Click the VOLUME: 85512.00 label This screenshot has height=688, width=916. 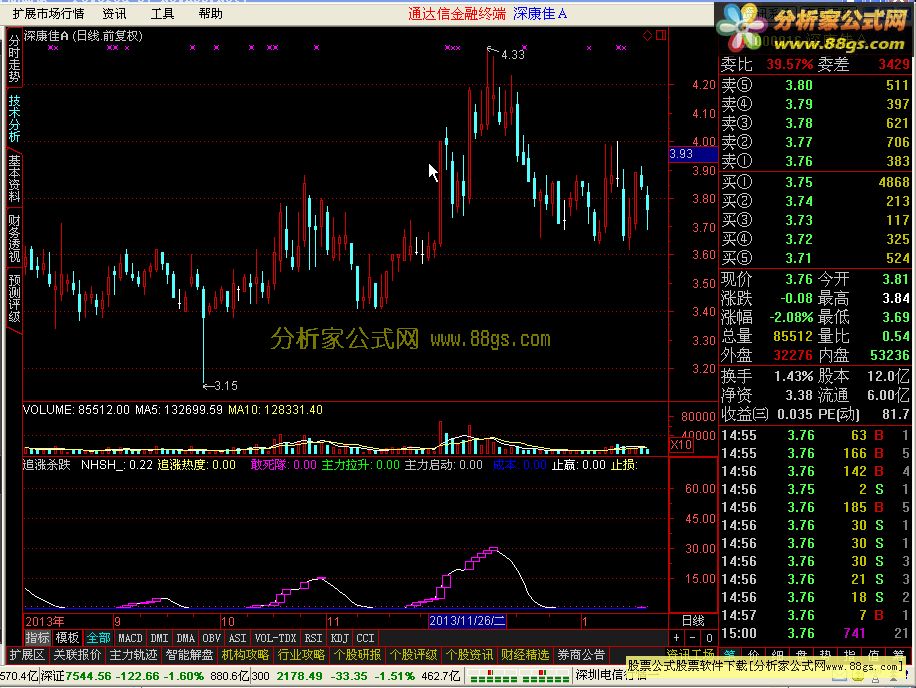click(76, 410)
